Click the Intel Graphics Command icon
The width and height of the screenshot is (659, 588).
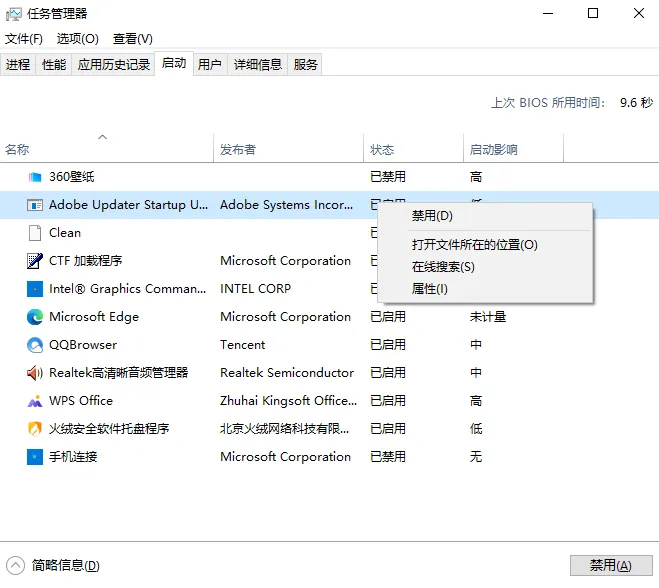pos(35,289)
